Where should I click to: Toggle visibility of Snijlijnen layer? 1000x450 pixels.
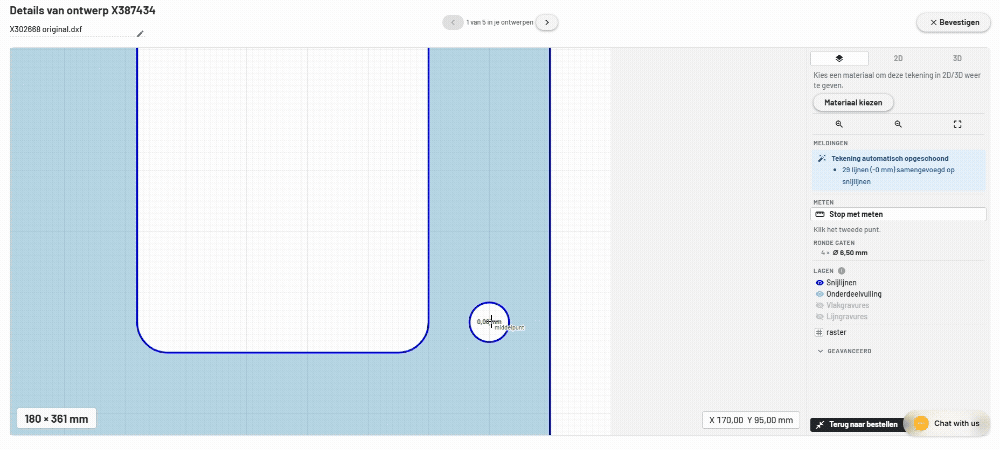(x=820, y=282)
